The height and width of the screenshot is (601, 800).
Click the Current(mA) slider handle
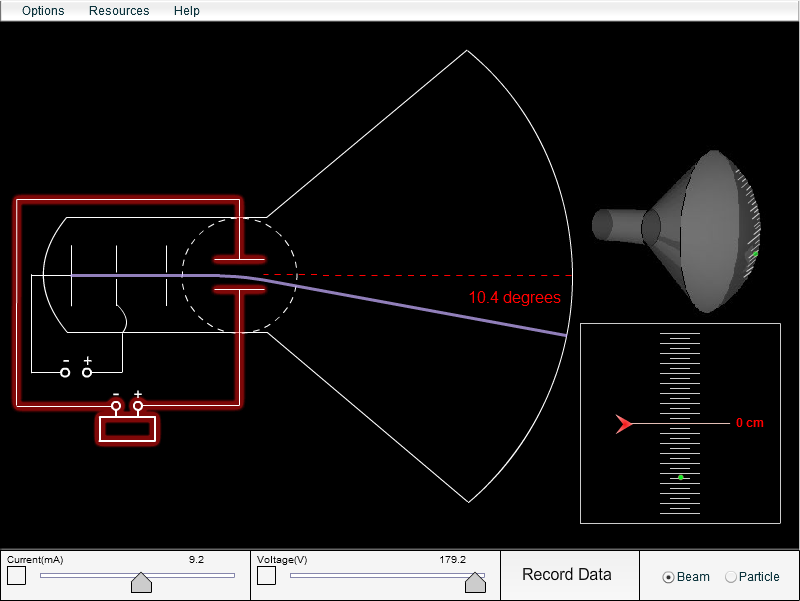point(141,581)
